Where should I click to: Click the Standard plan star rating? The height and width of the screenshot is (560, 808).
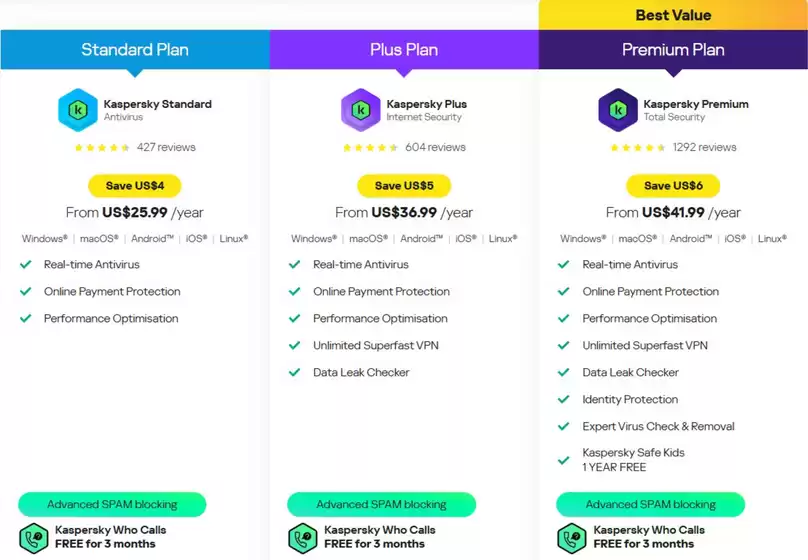(x=102, y=148)
